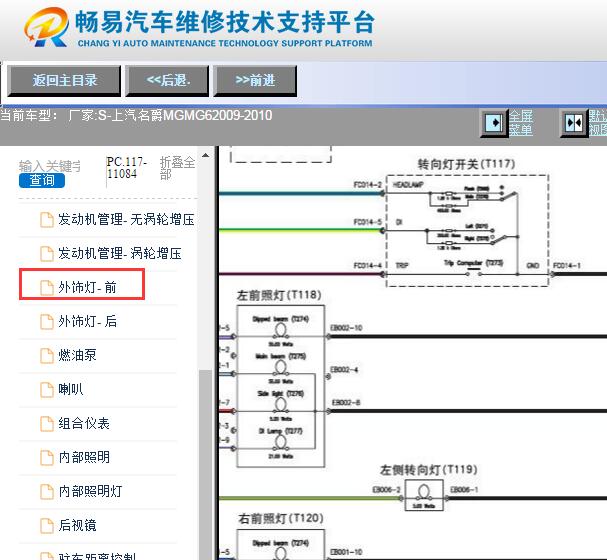The image size is (607, 560).
Task: Select PC.117-11084 text entry
Action: coord(127,168)
